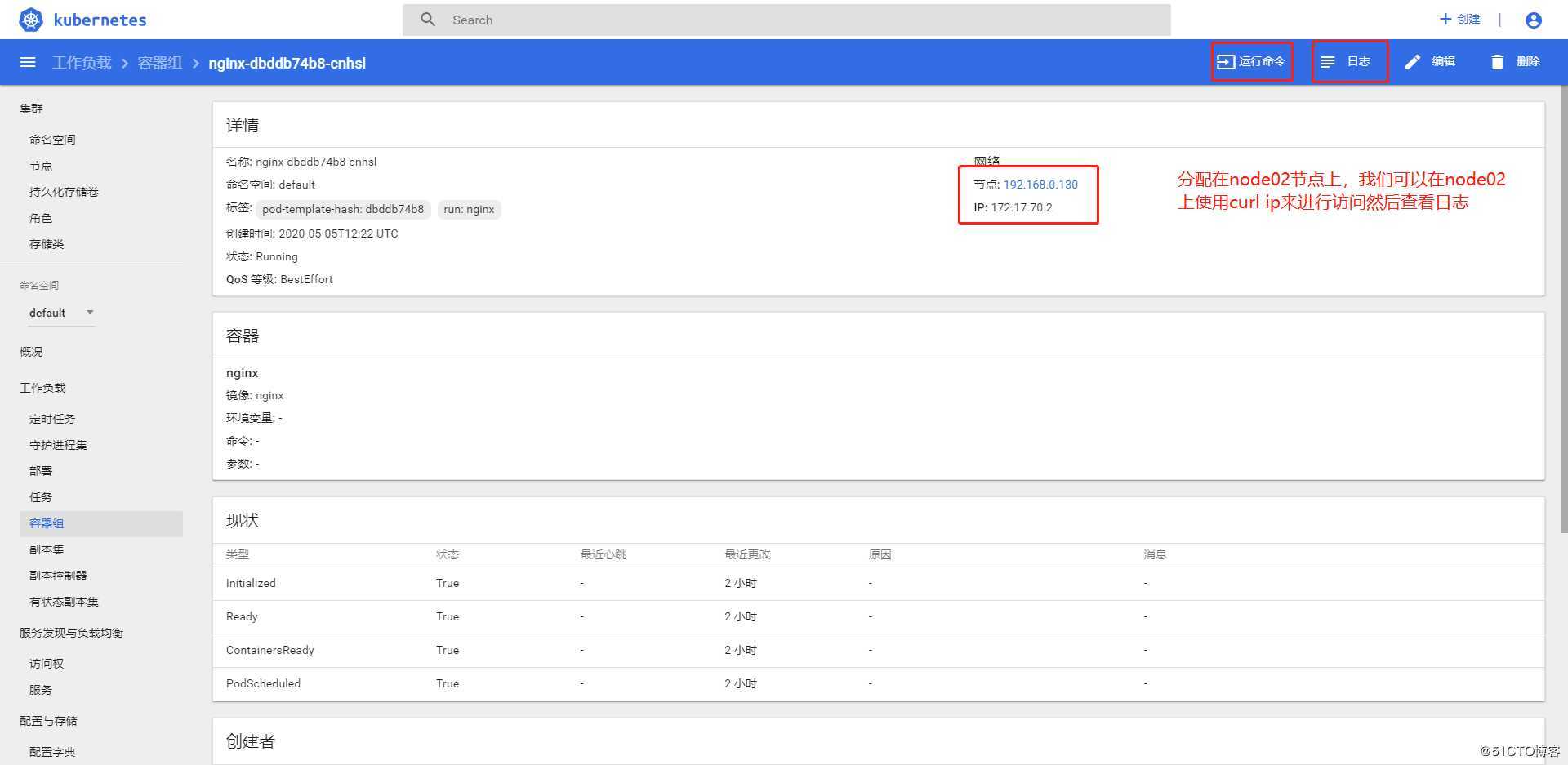Click the 状态: Running text
The width and height of the screenshot is (1568, 765).
(262, 256)
